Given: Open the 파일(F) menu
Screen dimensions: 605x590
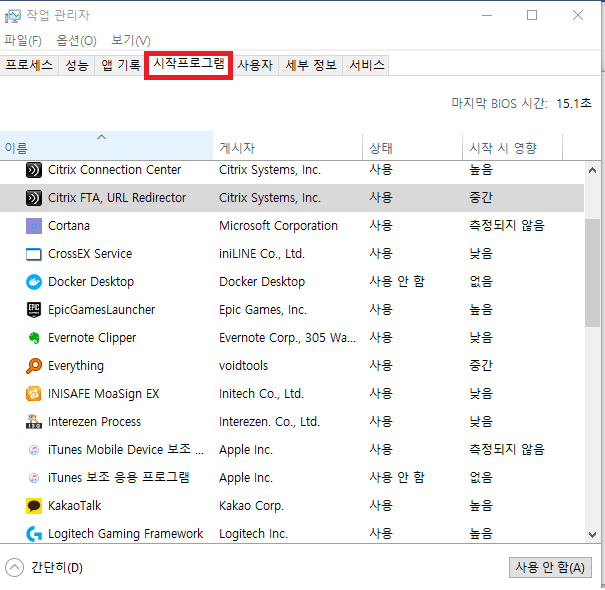Looking at the screenshot, I should [x=23, y=40].
